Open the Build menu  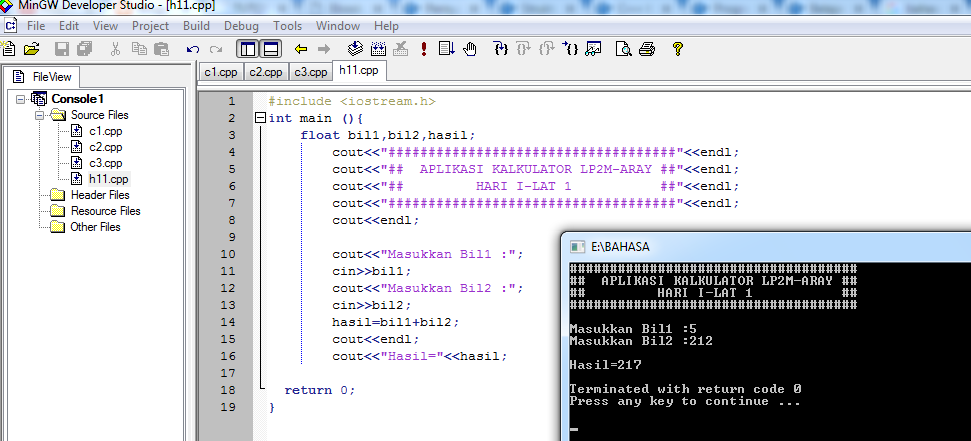pos(196,26)
